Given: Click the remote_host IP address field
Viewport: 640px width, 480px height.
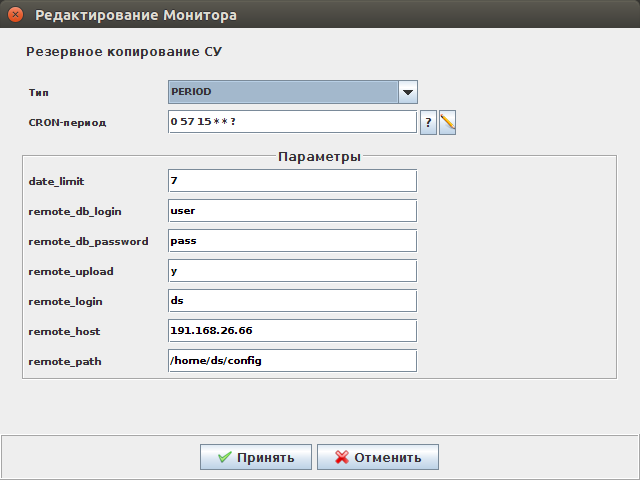Looking at the screenshot, I should (x=292, y=331).
